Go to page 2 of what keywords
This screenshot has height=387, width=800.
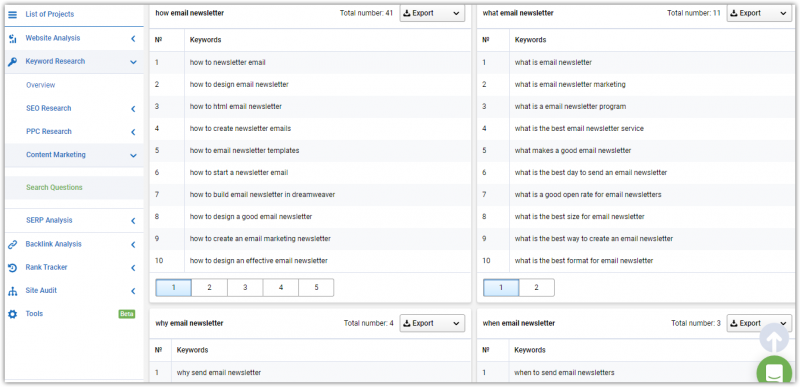536,288
